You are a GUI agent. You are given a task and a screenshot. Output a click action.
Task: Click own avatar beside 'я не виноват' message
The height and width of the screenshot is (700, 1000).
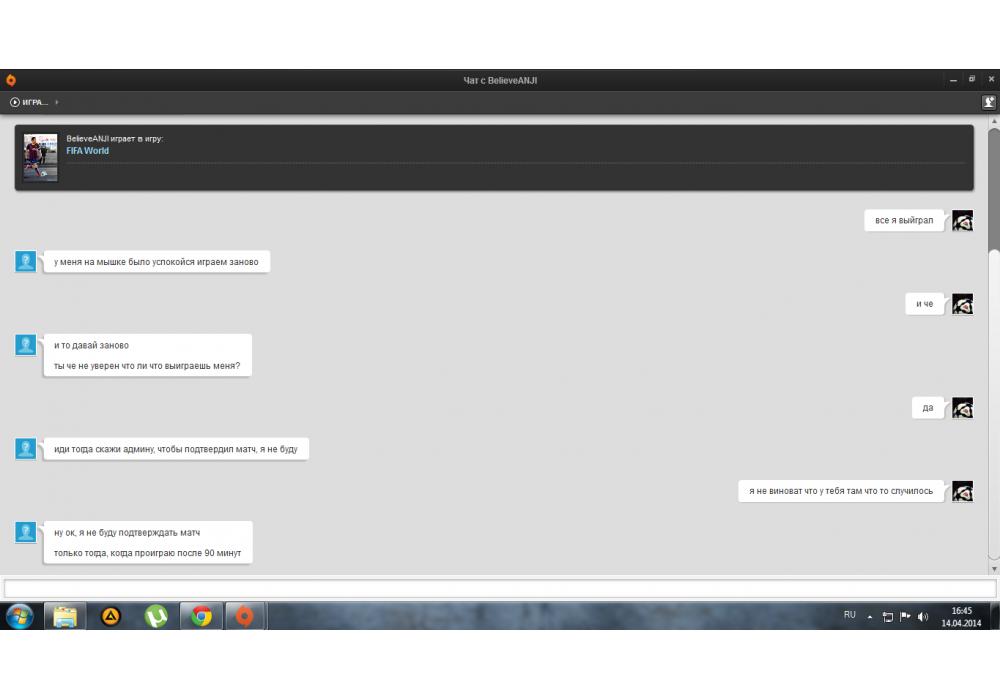(962, 492)
